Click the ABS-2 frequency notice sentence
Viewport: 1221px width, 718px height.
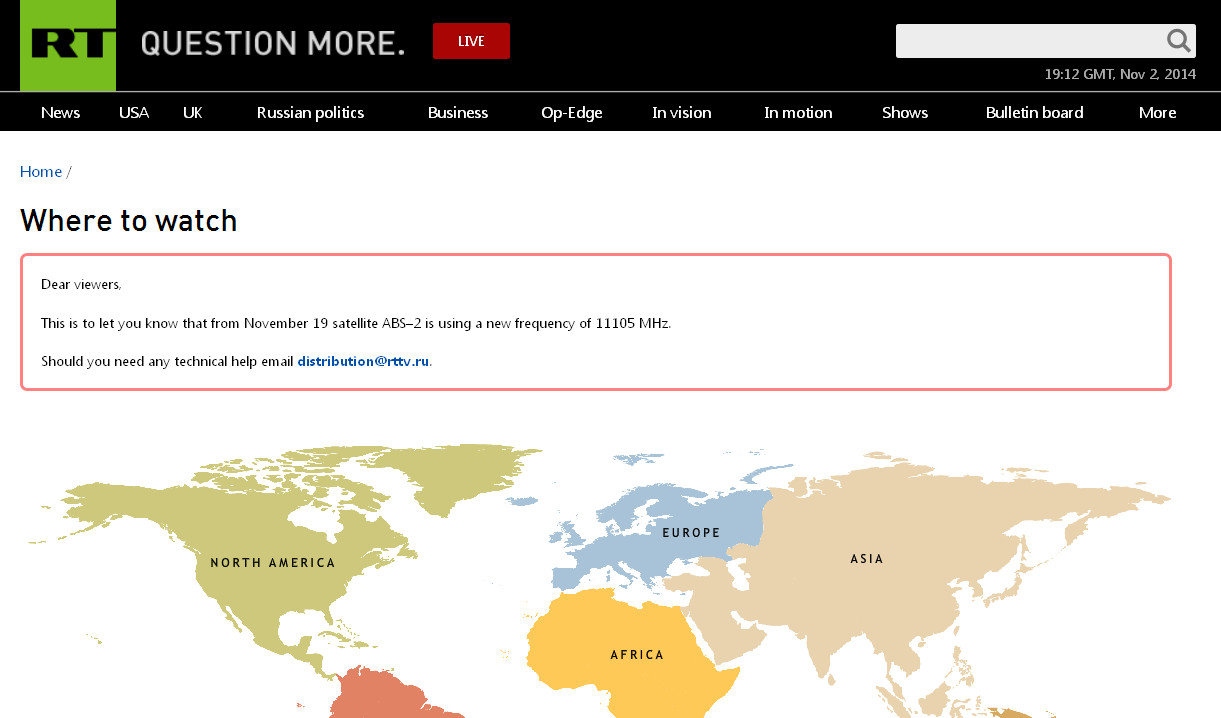pyautogui.click(x=356, y=323)
